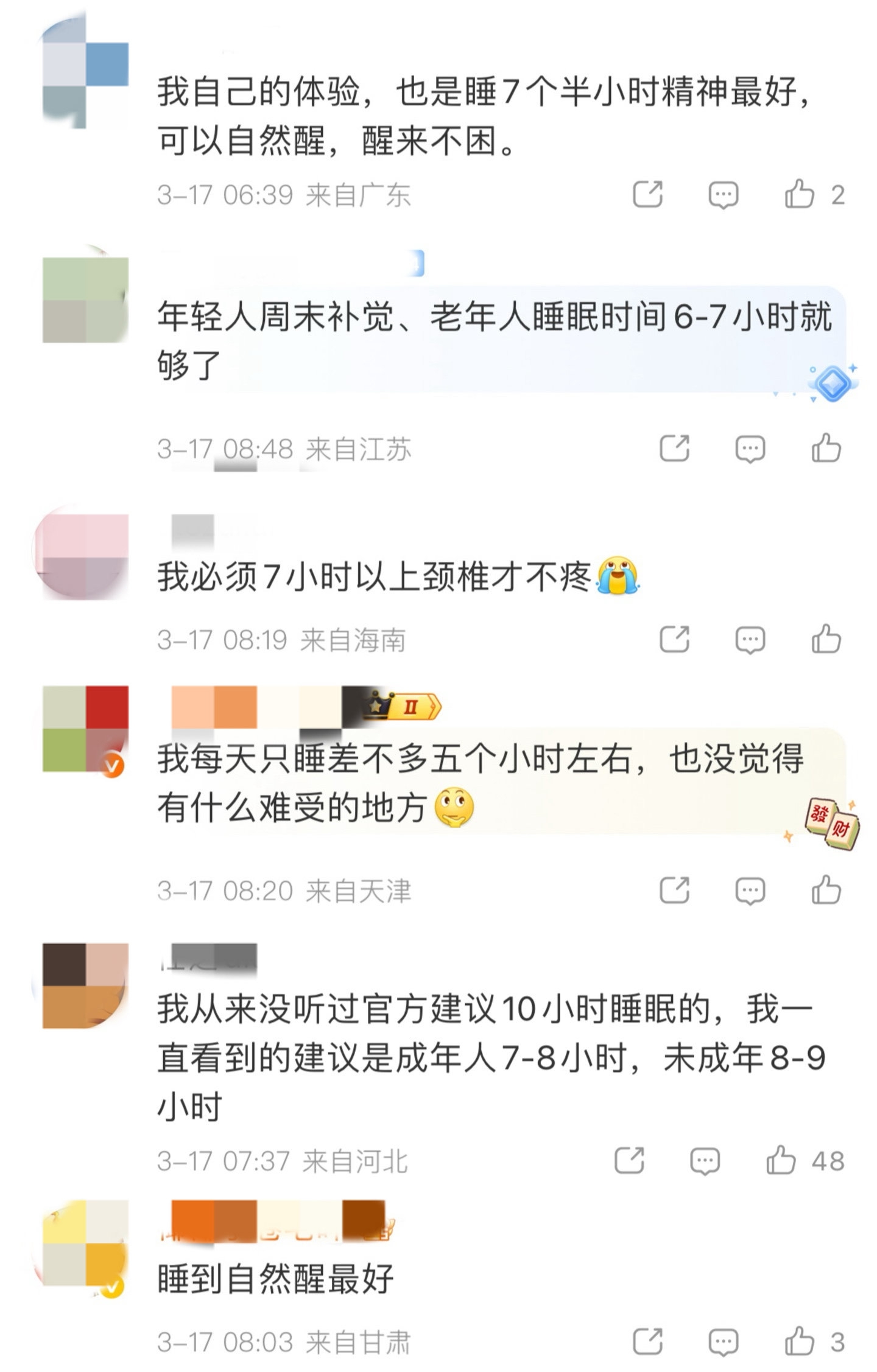Screen dimensions: 877x1372
Task: Share the Tianjin comment
Action: 674,891
